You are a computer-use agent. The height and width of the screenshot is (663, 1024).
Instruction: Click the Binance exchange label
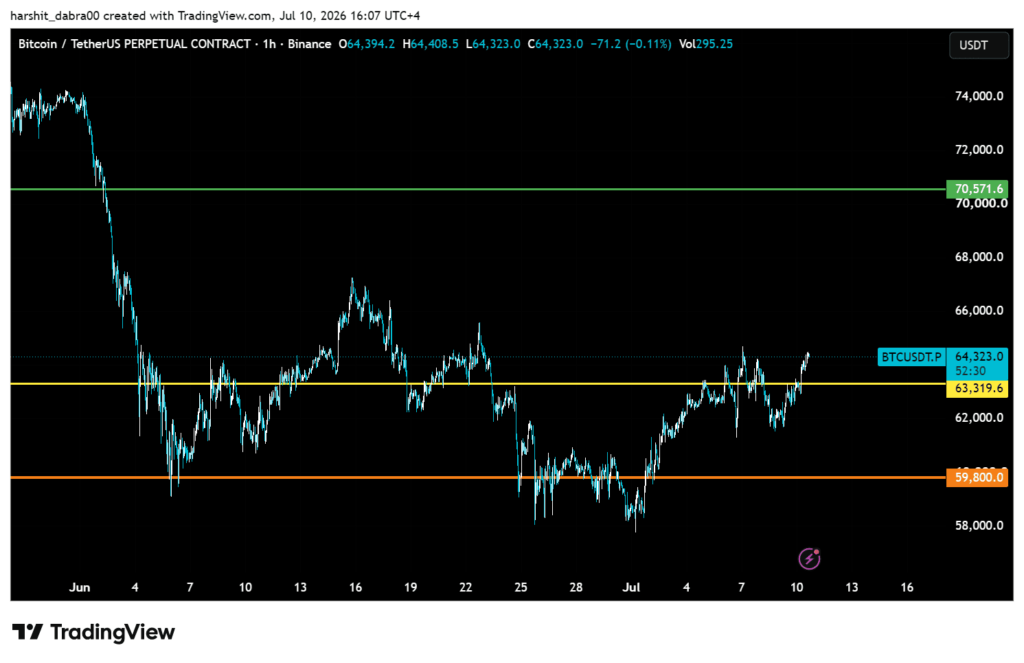[309, 44]
